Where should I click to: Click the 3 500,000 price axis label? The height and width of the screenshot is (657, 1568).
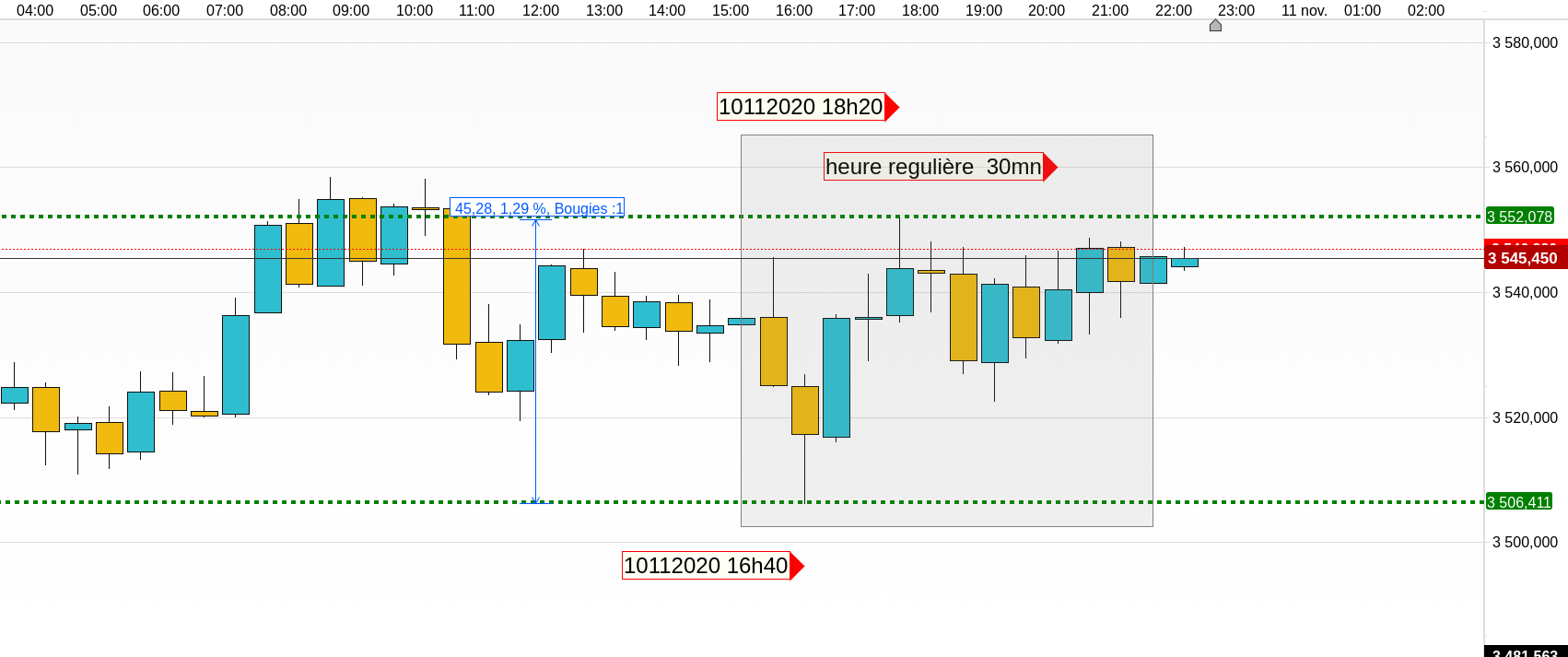[1525, 542]
